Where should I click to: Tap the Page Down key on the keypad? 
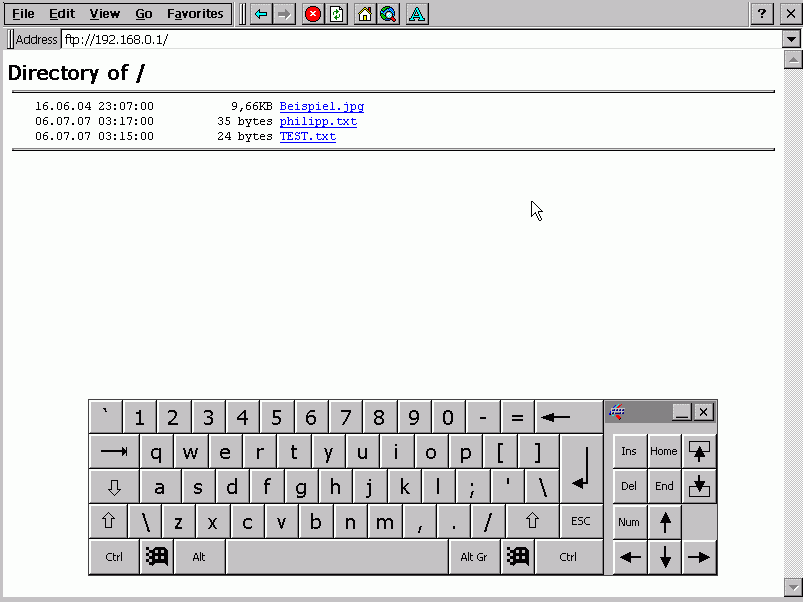click(699, 486)
